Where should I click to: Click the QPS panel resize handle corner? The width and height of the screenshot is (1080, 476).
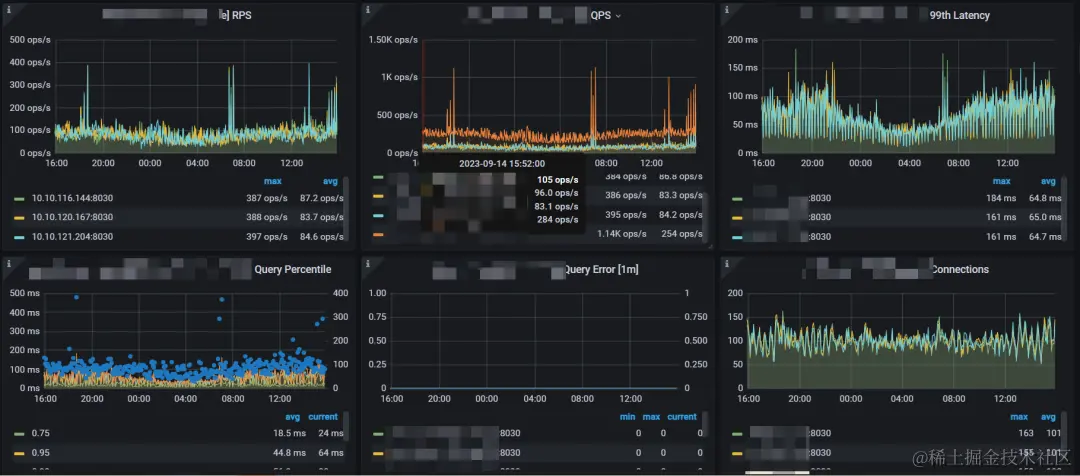pyautogui.click(x=709, y=246)
